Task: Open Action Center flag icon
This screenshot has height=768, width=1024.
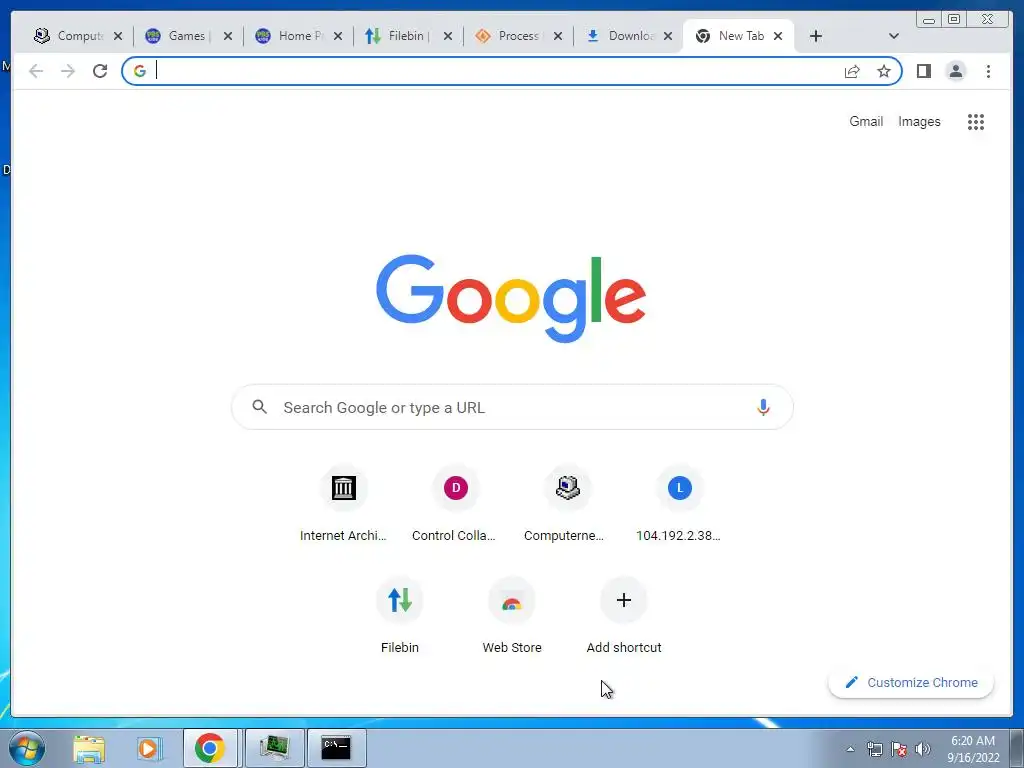Action: 899,749
